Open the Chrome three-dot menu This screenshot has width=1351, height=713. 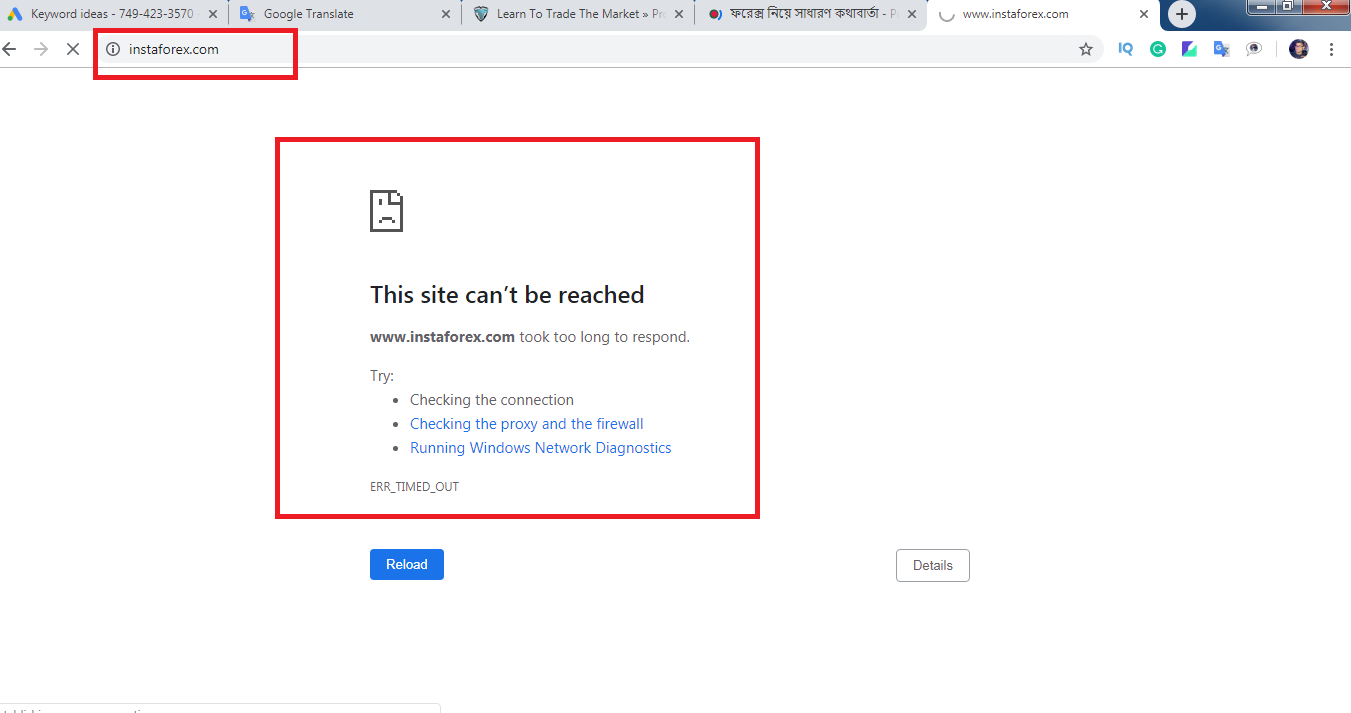click(1331, 48)
